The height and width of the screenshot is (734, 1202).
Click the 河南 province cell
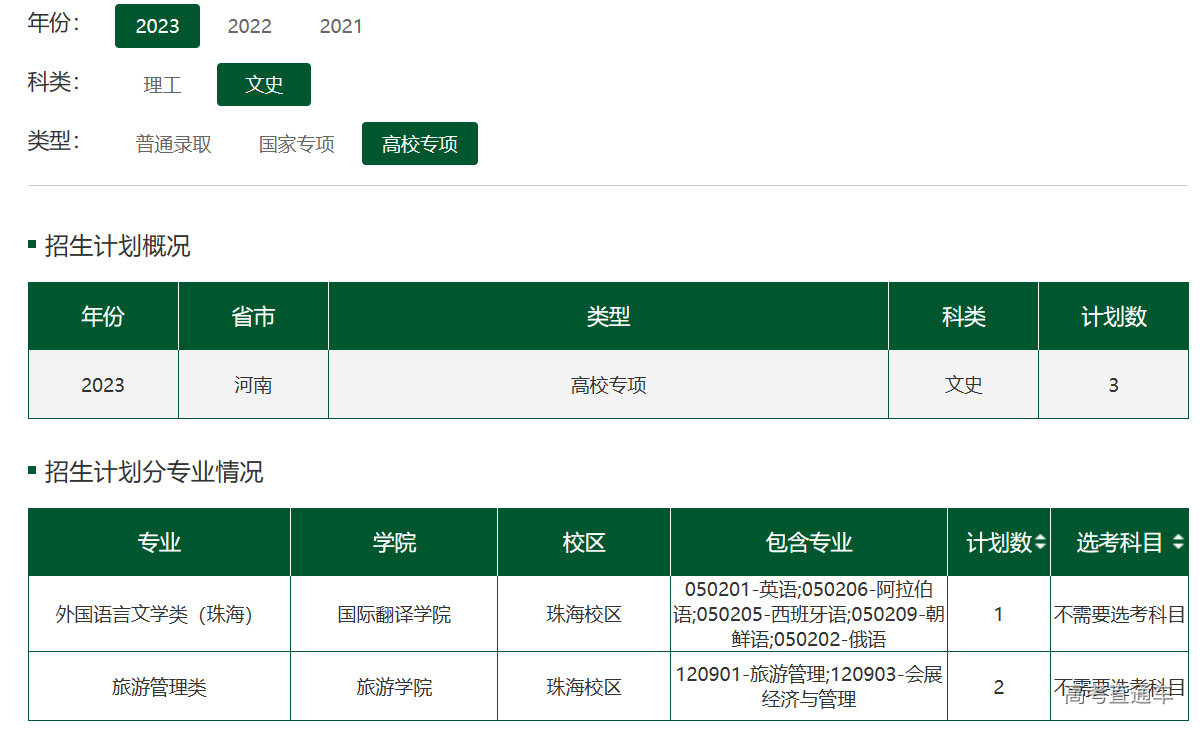(253, 385)
